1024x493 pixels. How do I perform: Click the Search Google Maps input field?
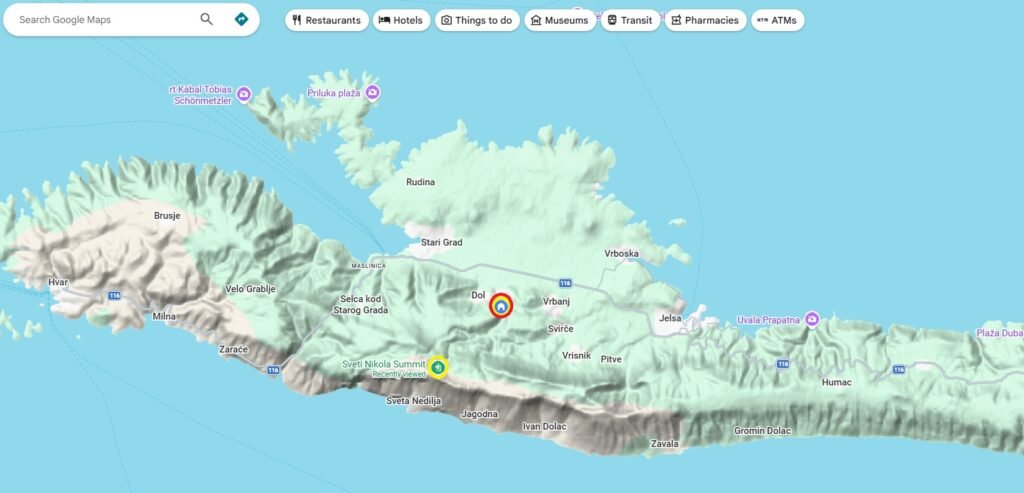(104, 20)
